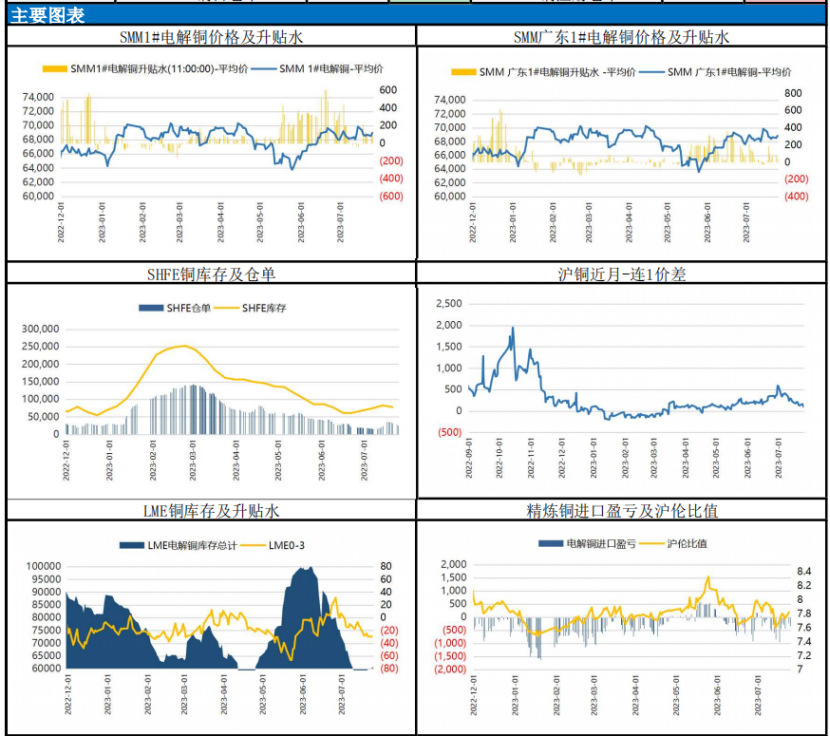
Task: Click the 主要图表 section header
Action: pyautogui.click(x=48, y=15)
